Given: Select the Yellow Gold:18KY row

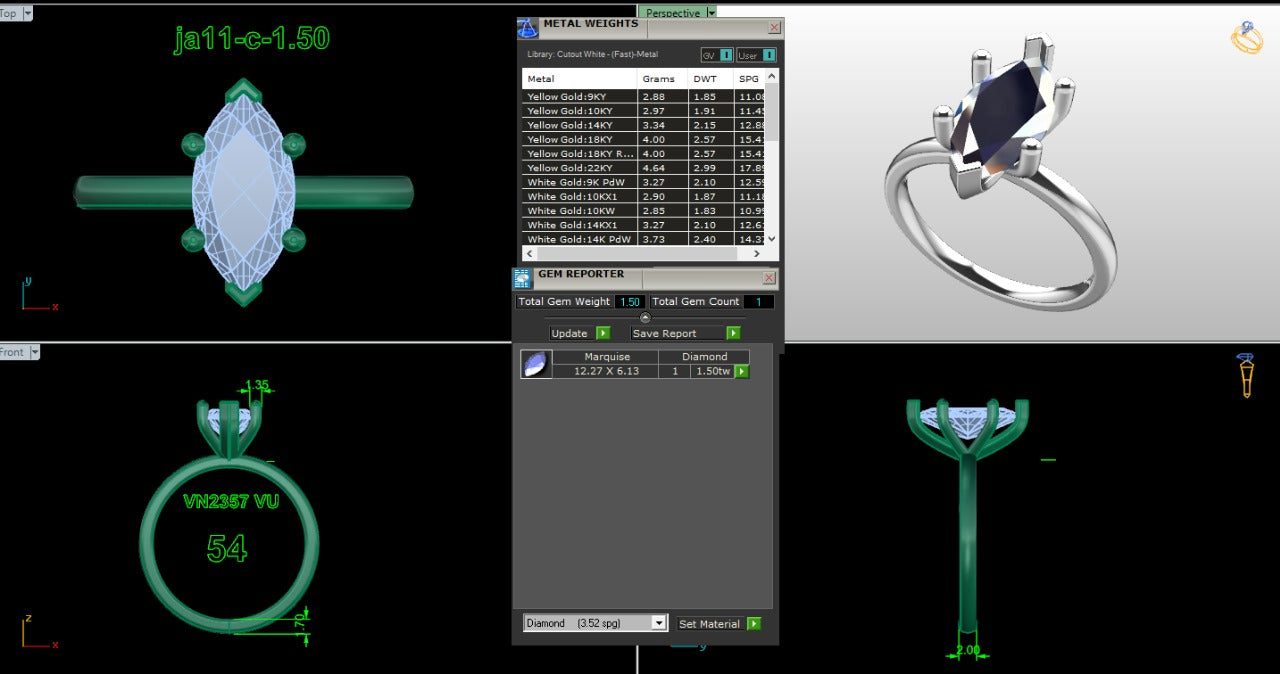Looking at the screenshot, I should pos(644,139).
